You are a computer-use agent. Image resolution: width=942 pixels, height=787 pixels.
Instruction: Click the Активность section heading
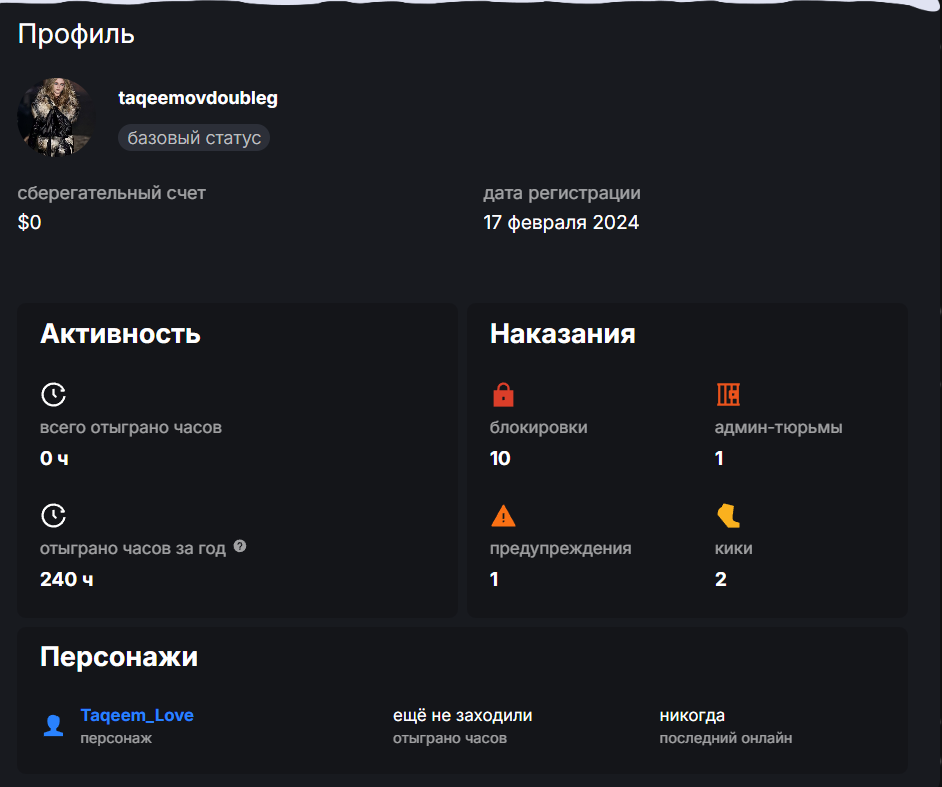point(120,334)
